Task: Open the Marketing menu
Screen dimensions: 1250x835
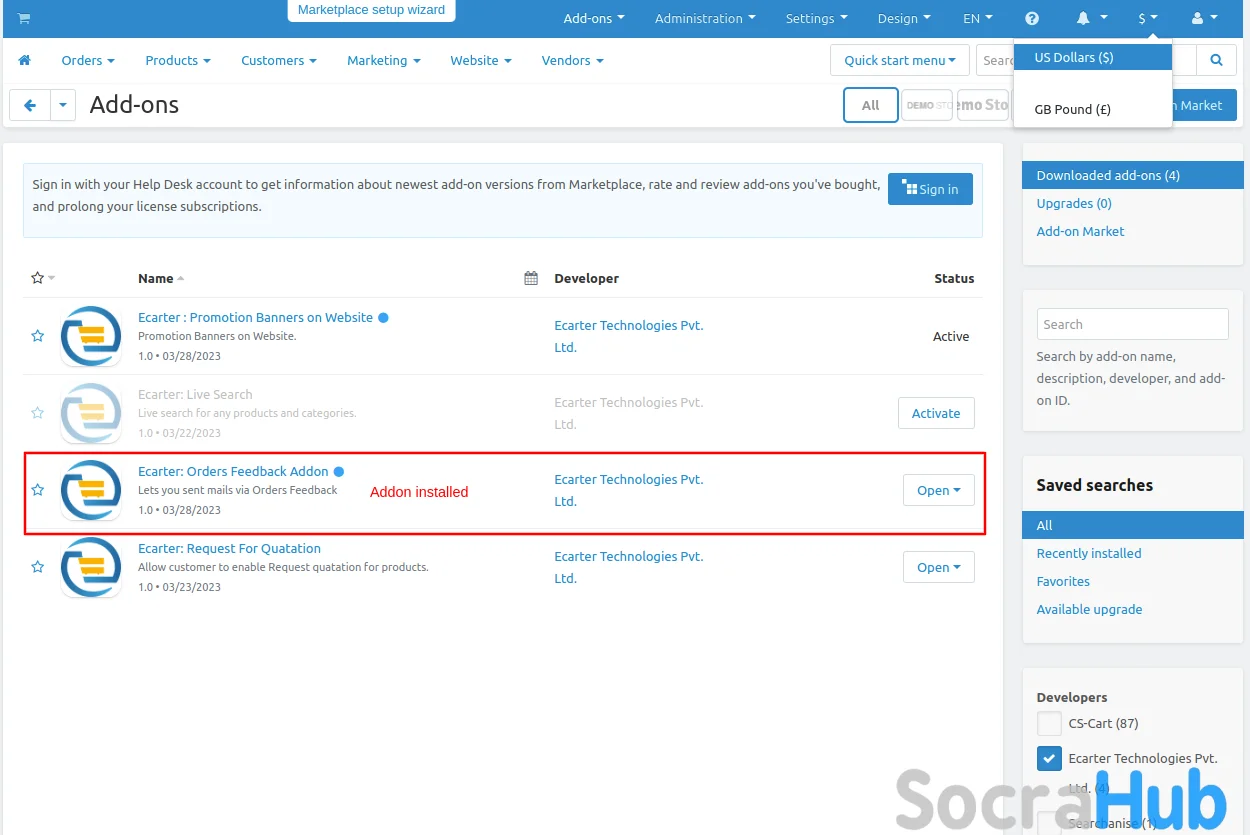Action: pos(383,60)
